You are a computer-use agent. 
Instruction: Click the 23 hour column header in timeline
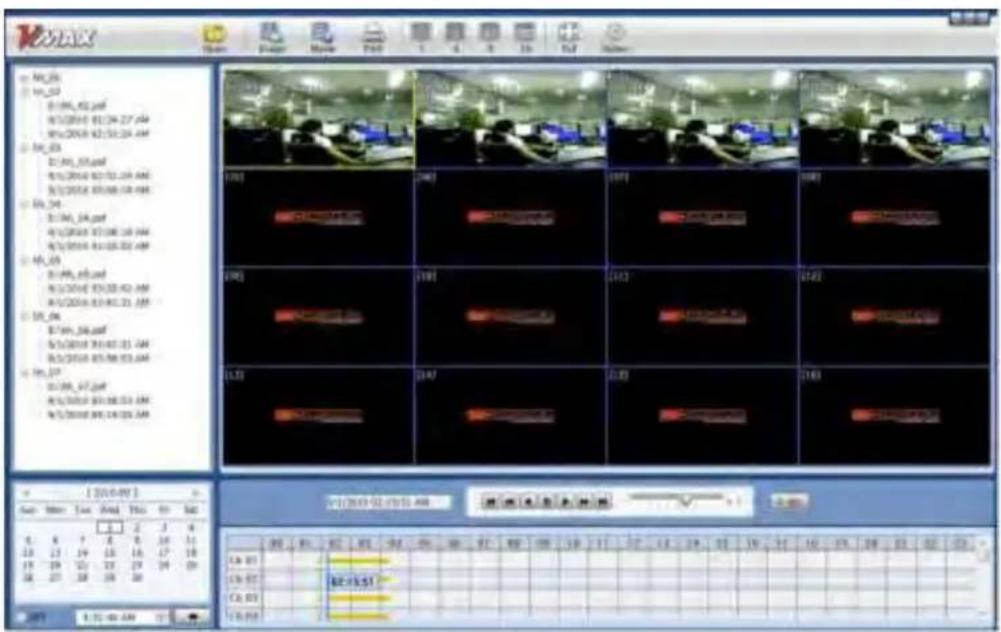(960, 544)
